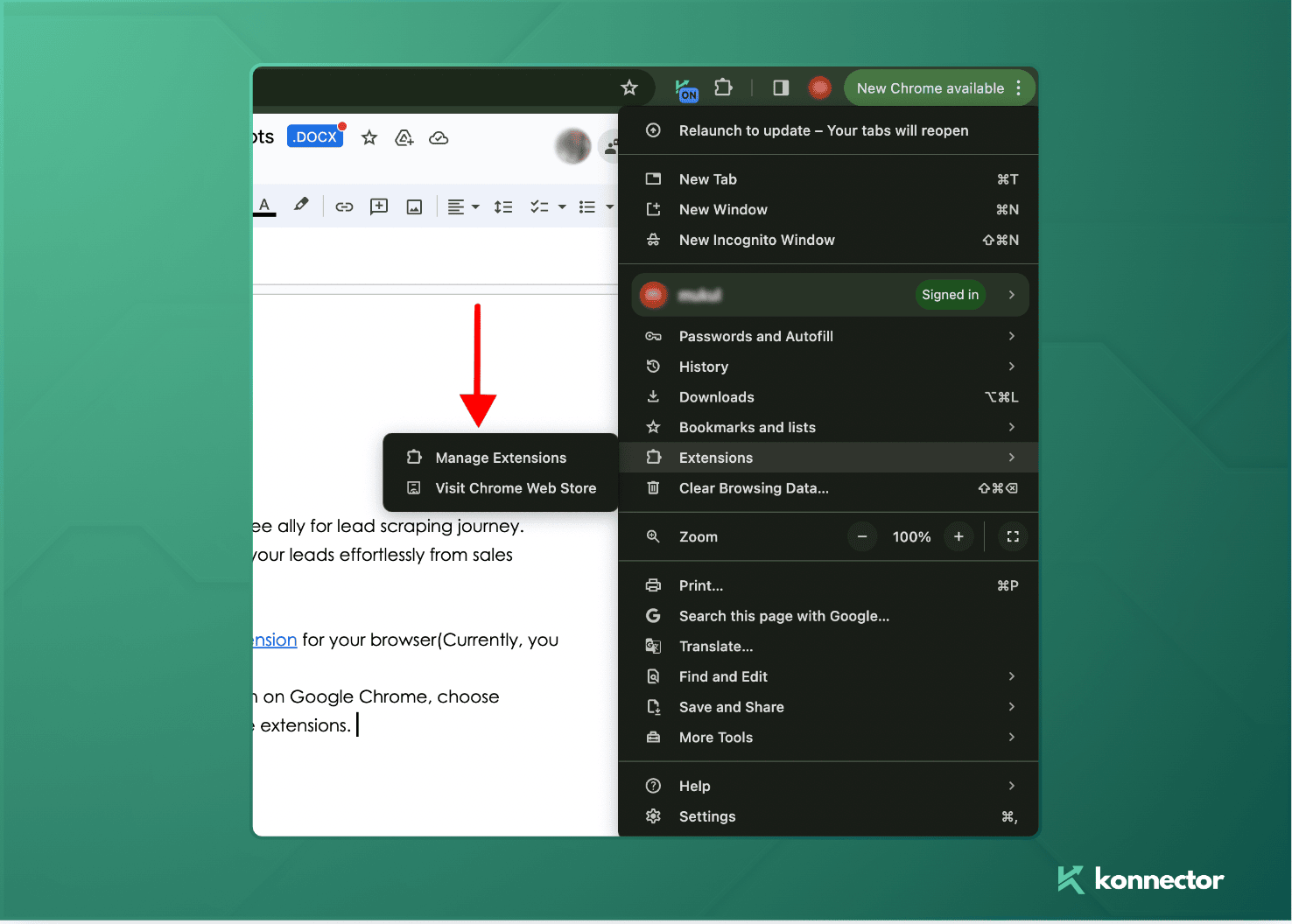
Task: Click the Signed in badge
Action: pos(950,295)
